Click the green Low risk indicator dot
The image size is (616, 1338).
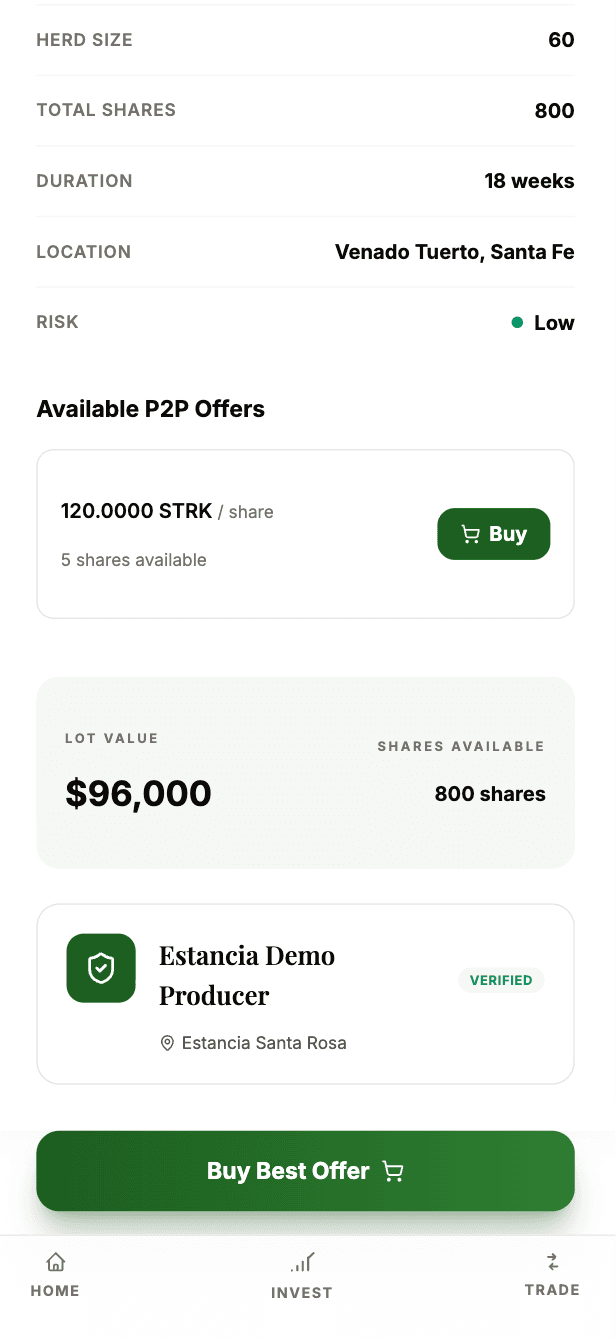pyautogui.click(x=516, y=323)
